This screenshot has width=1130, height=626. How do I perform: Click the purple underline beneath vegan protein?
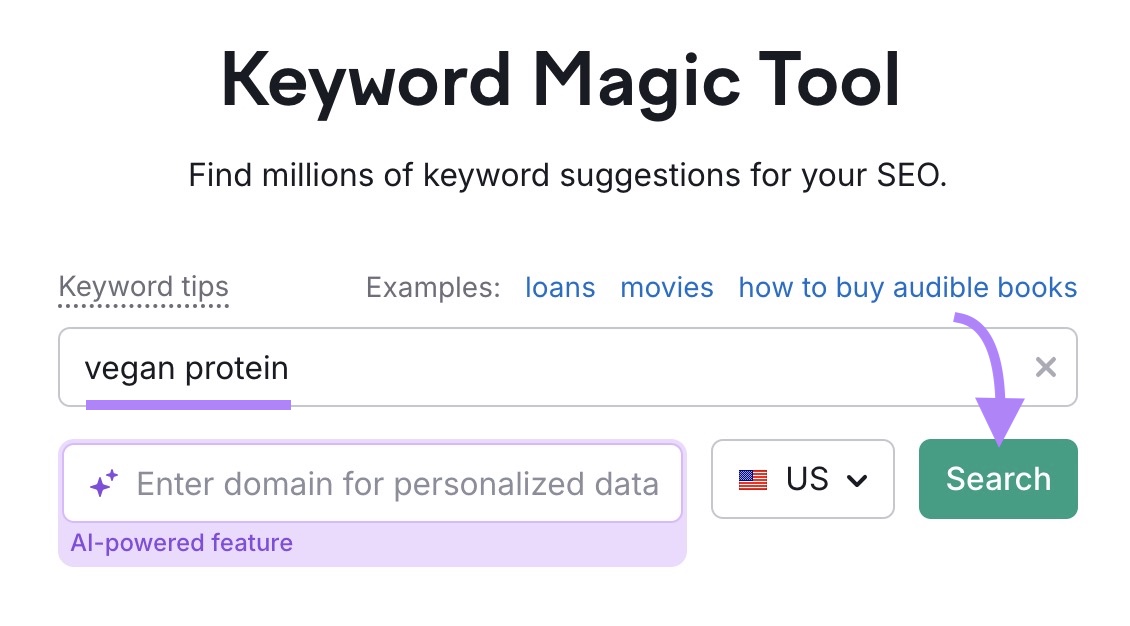point(190,402)
